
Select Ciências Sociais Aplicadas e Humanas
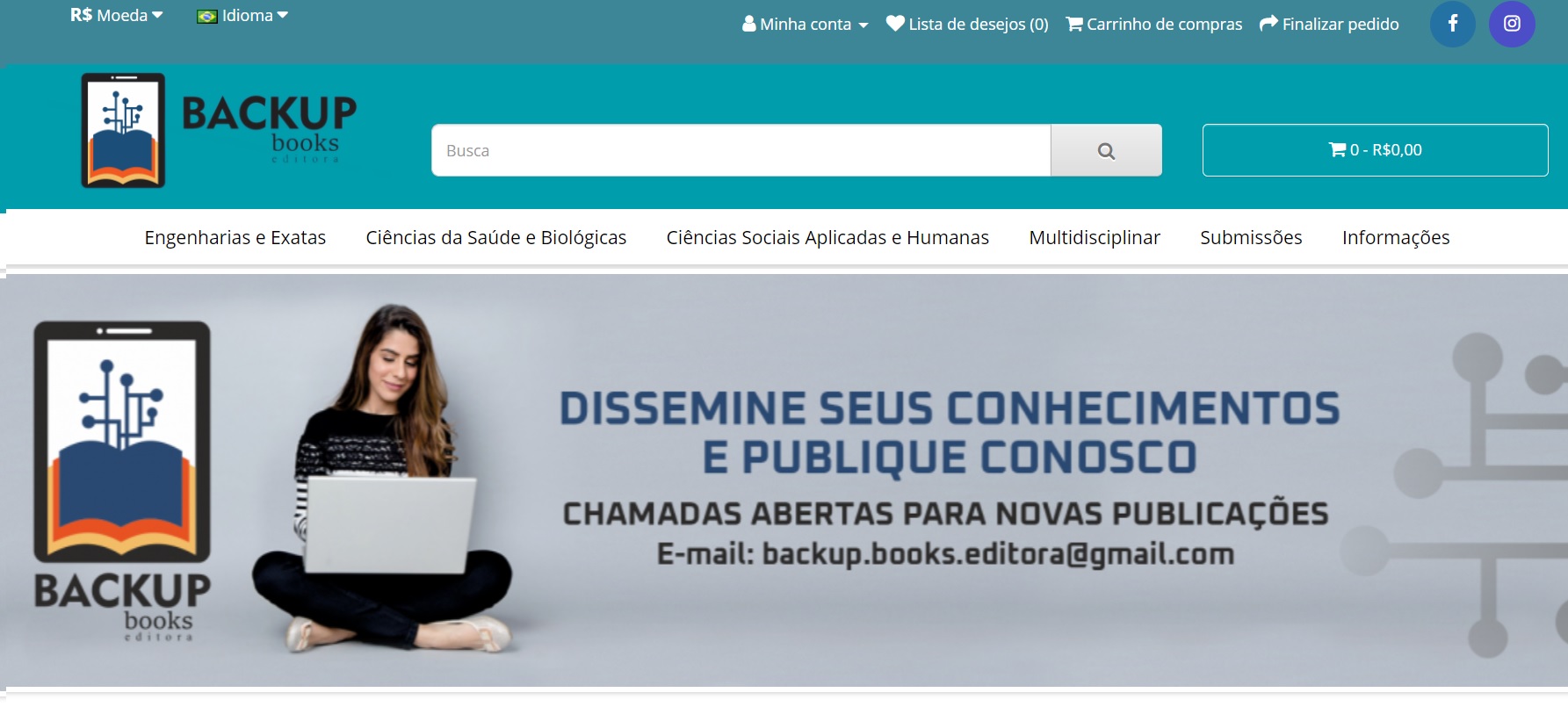827,237
